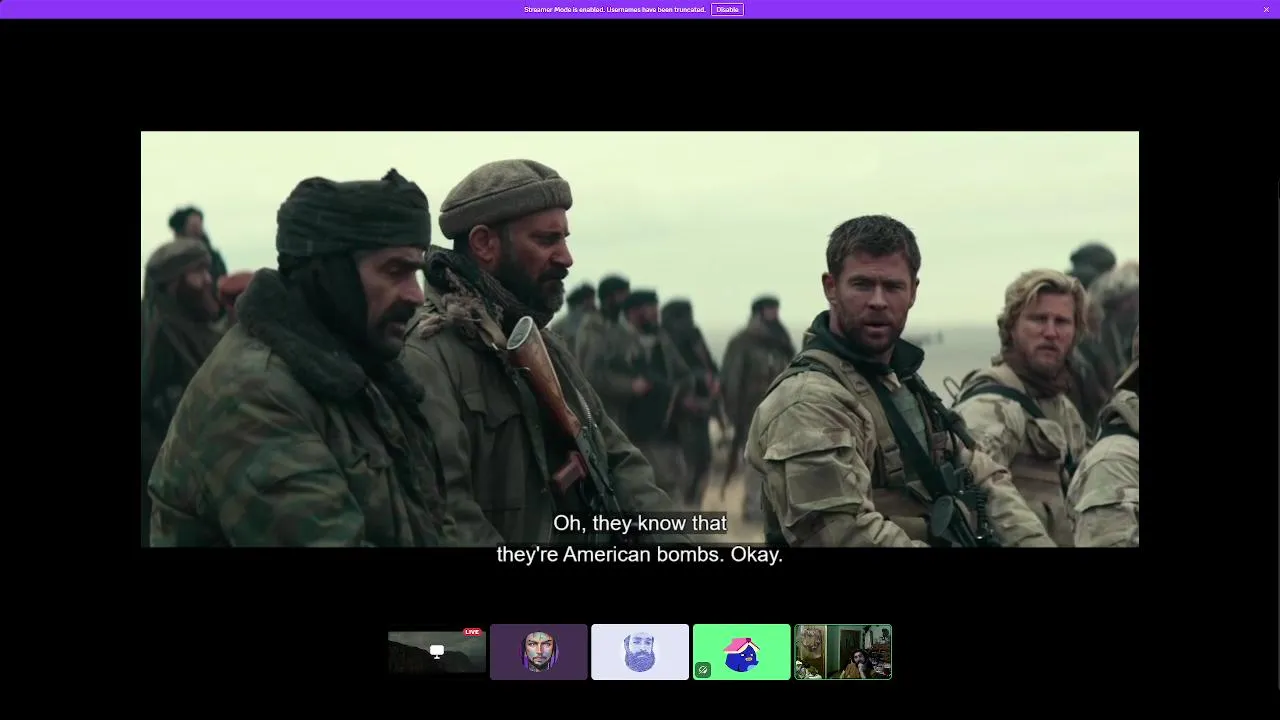Click the muted icon on the green tile
1280x720 pixels.
(703, 670)
